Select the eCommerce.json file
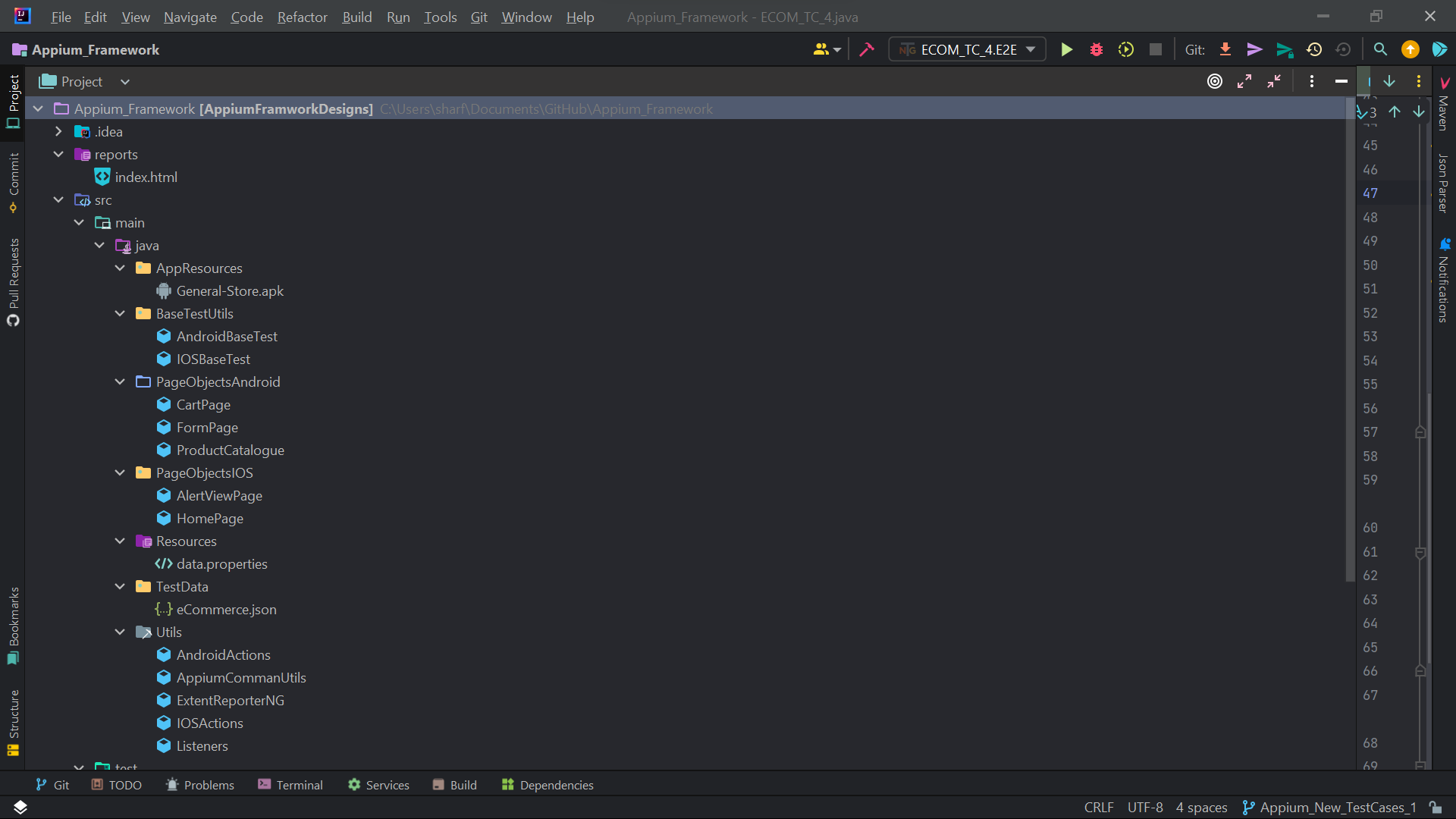1456x819 pixels. [225, 609]
